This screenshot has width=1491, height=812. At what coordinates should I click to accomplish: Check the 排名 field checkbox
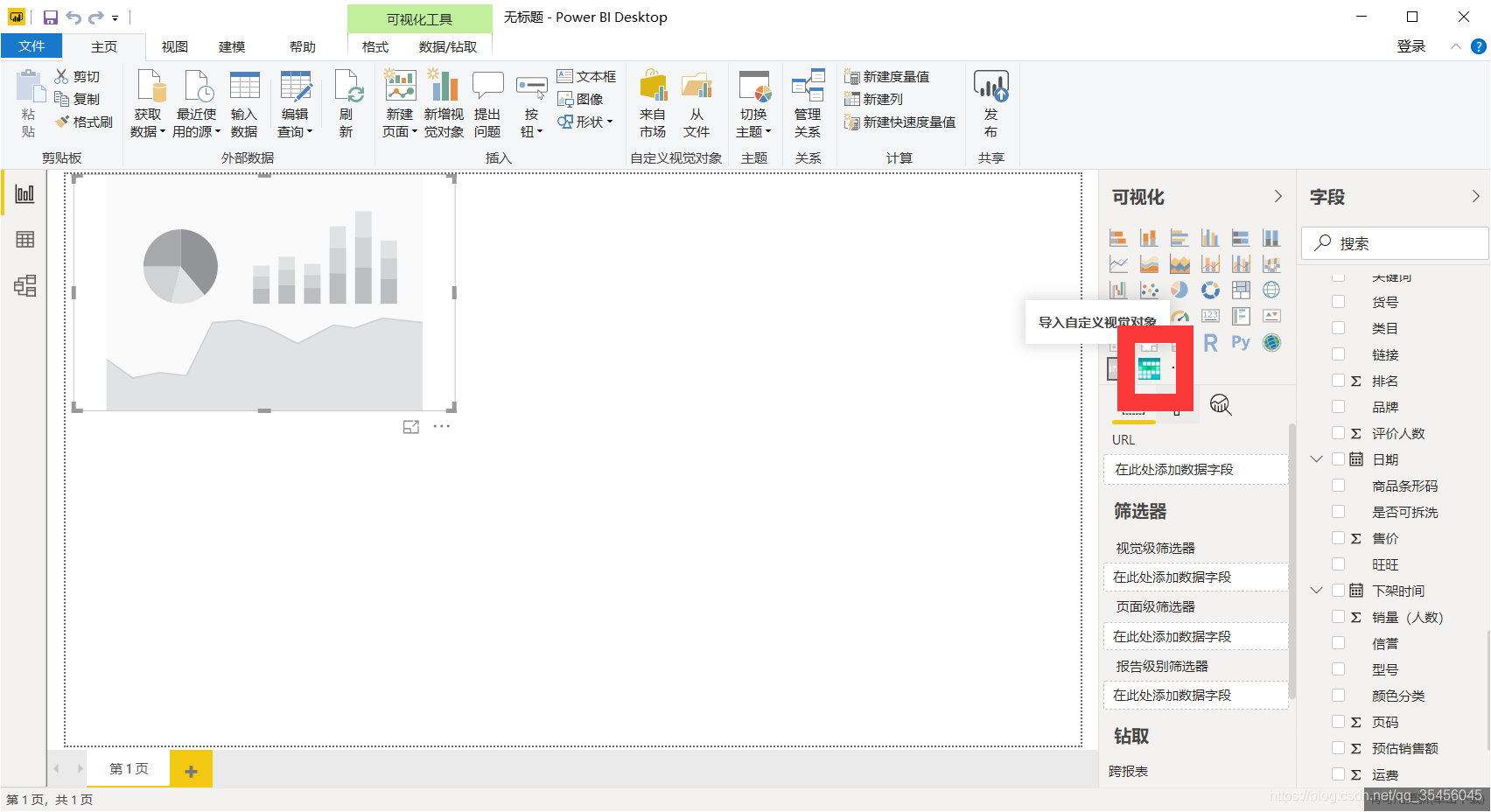tap(1338, 381)
